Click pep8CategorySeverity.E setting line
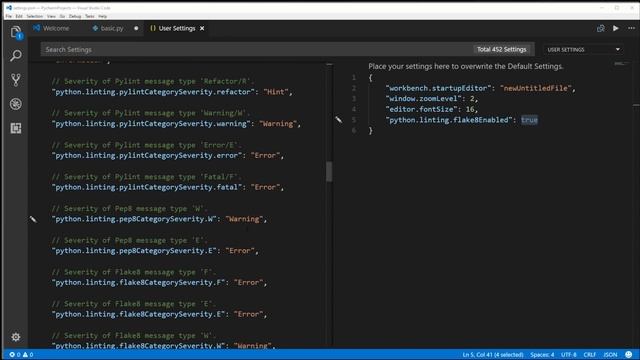 (x=155, y=251)
